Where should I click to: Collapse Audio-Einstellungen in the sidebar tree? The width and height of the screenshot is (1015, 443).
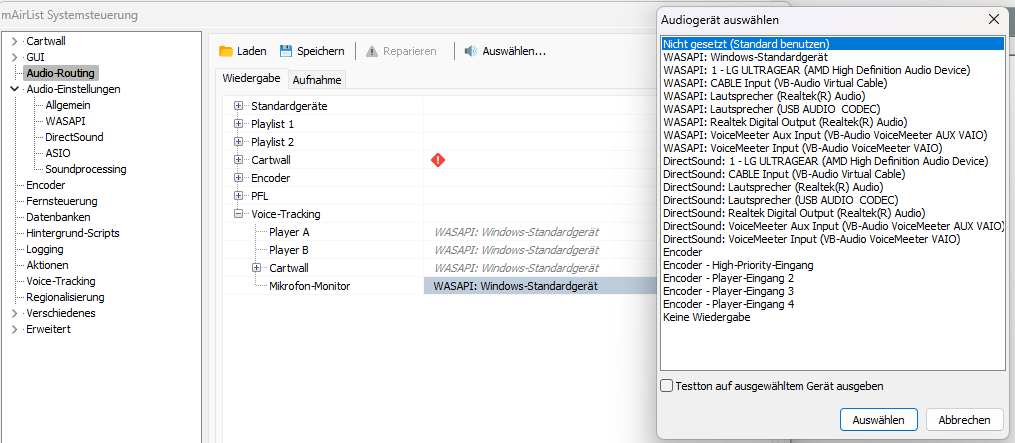(15, 89)
